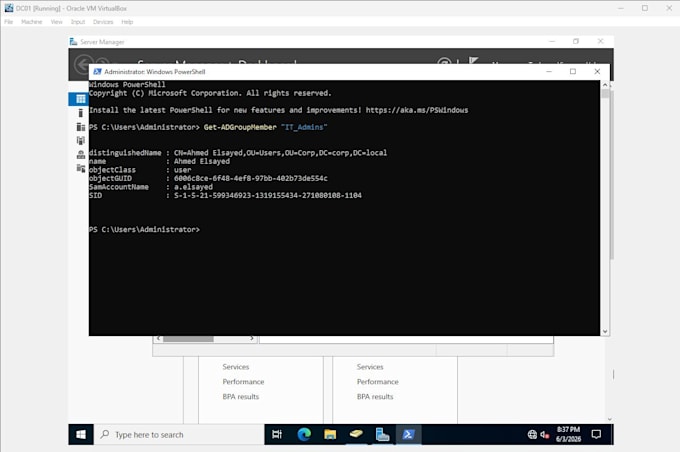The height and width of the screenshot is (452, 680).
Task: Click the objectClass value user
Action: [182, 170]
